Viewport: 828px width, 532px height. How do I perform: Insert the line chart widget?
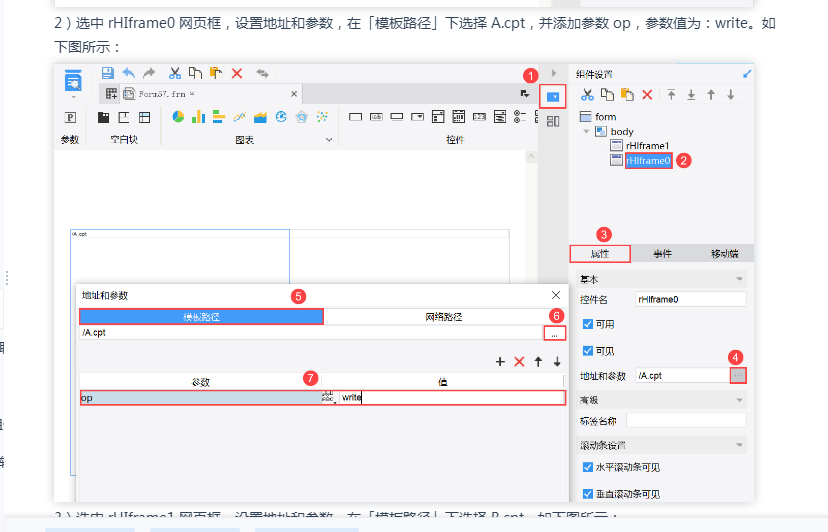240,117
